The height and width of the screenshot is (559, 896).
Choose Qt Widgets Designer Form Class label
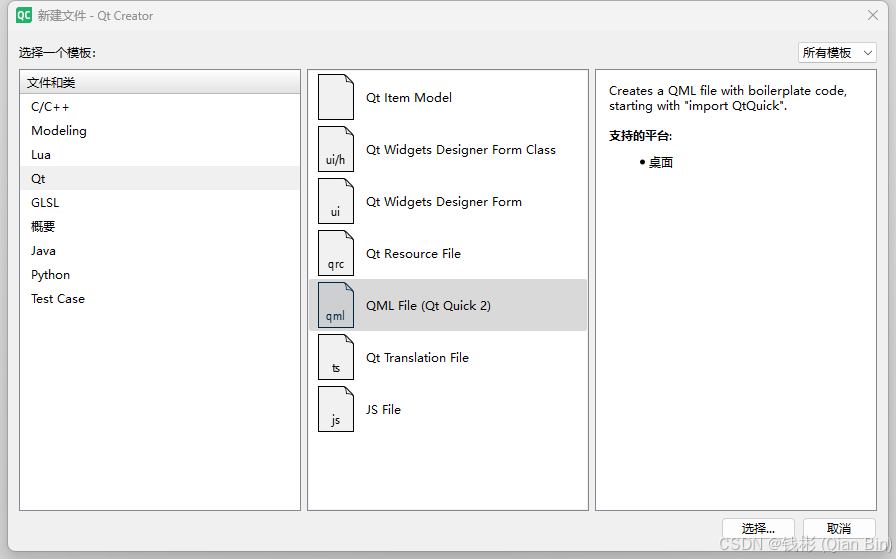[461, 150]
